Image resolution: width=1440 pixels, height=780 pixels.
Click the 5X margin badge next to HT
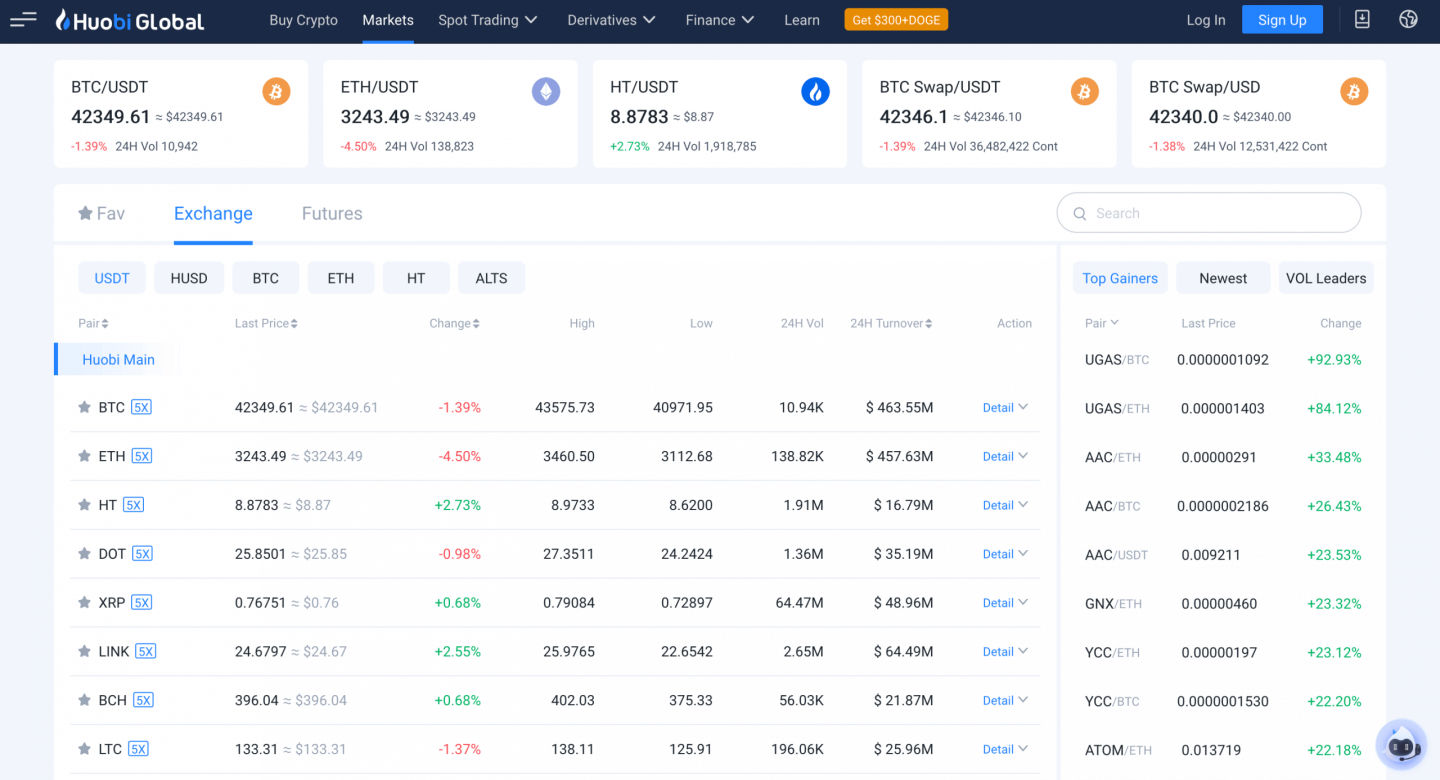pos(134,505)
